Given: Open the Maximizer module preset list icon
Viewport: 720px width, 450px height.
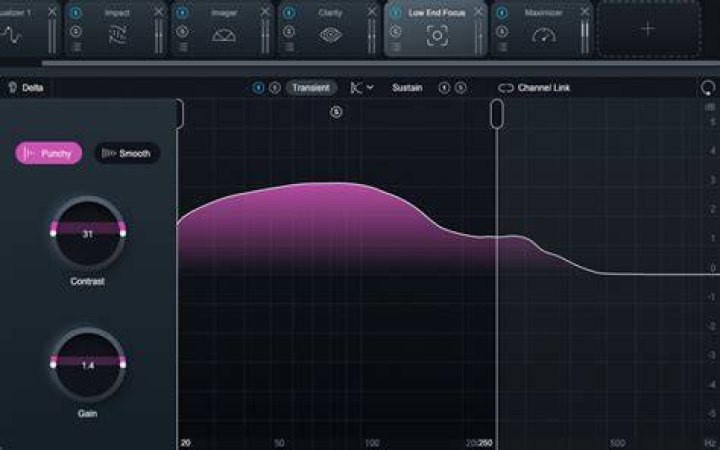Looking at the screenshot, I should (x=502, y=46).
